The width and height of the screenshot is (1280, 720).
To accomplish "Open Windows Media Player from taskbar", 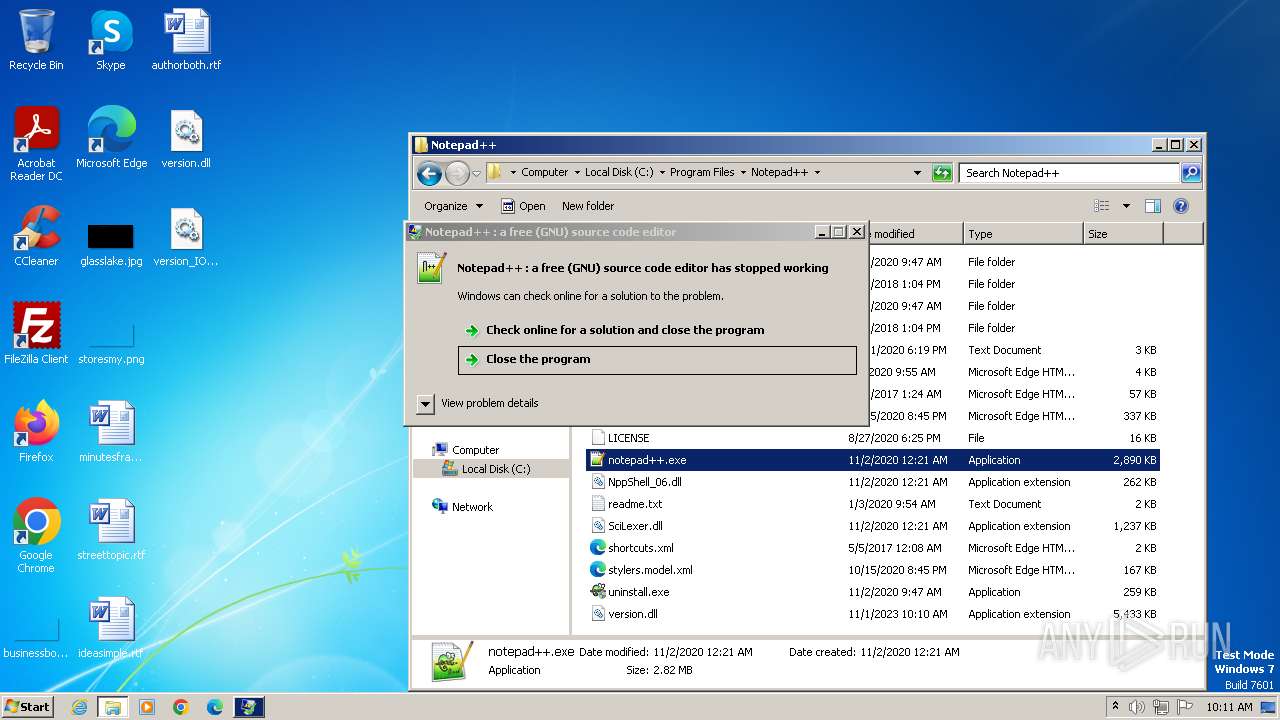I will [x=147, y=707].
